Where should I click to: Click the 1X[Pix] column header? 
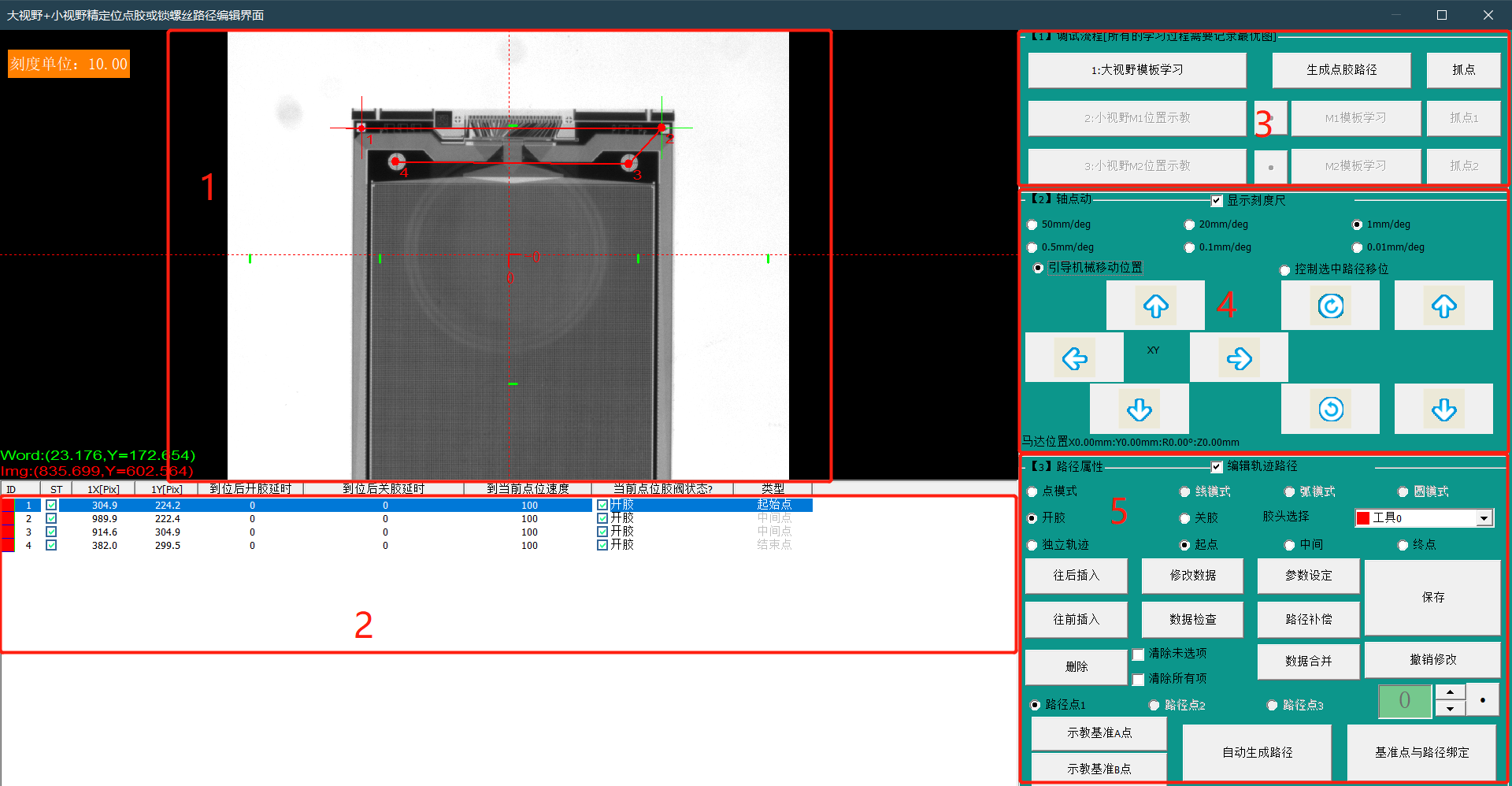pyautogui.click(x=103, y=489)
